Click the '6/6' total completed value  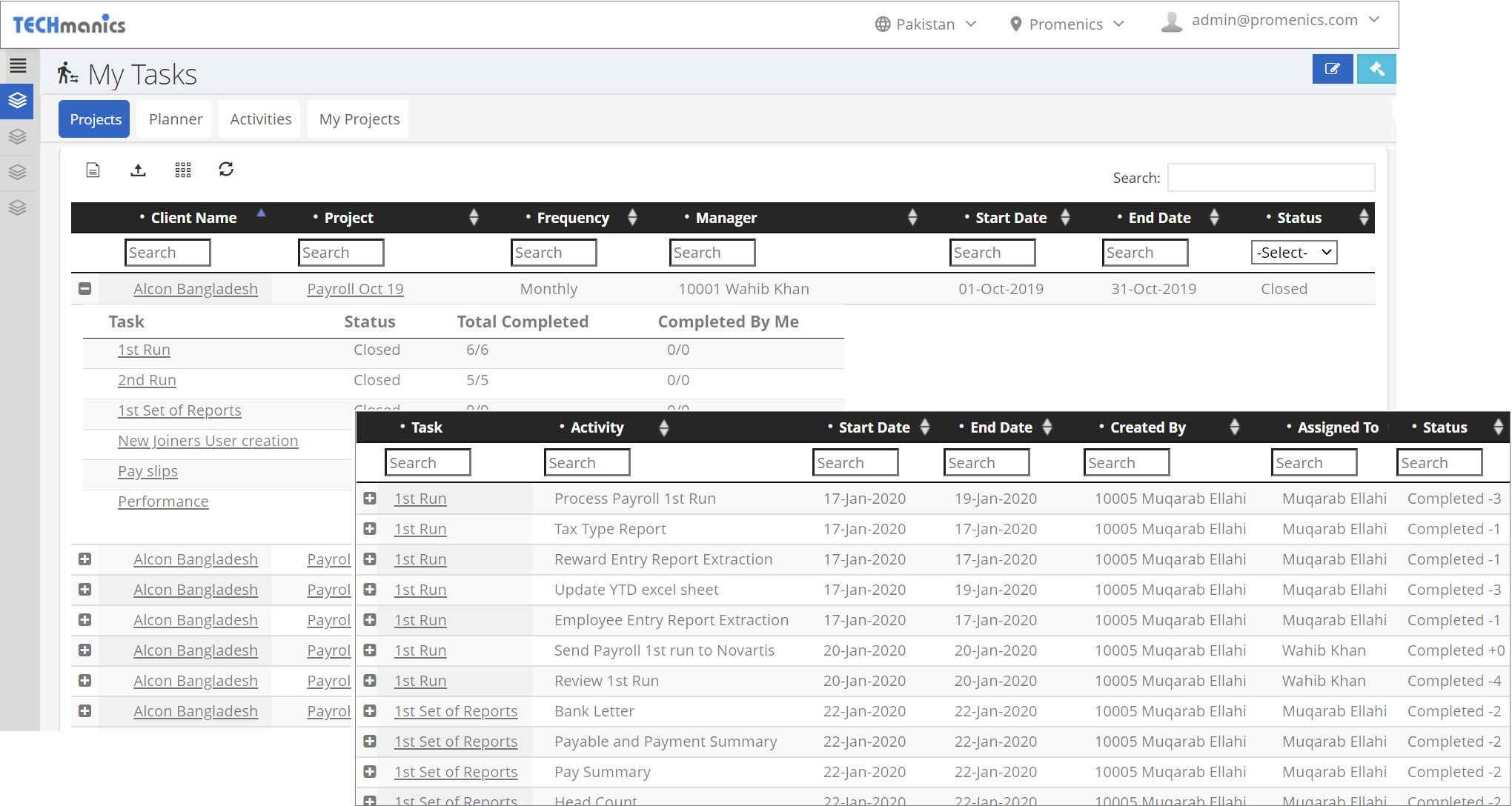[x=477, y=350]
